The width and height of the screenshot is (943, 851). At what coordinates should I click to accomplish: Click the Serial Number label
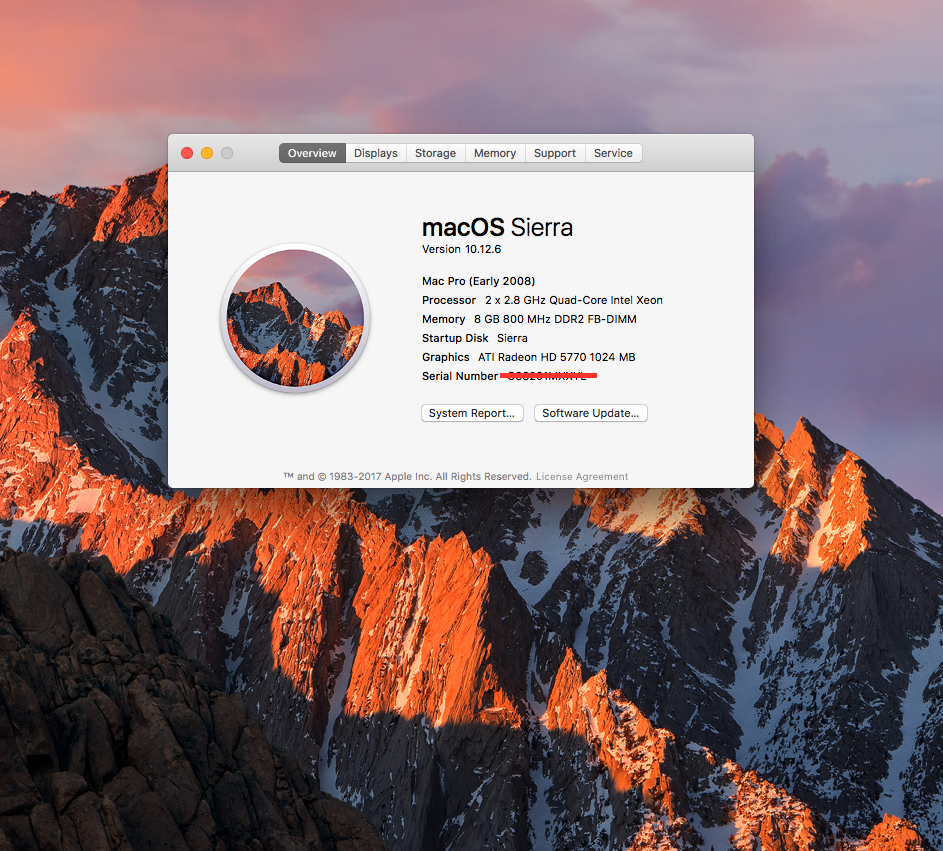click(460, 376)
